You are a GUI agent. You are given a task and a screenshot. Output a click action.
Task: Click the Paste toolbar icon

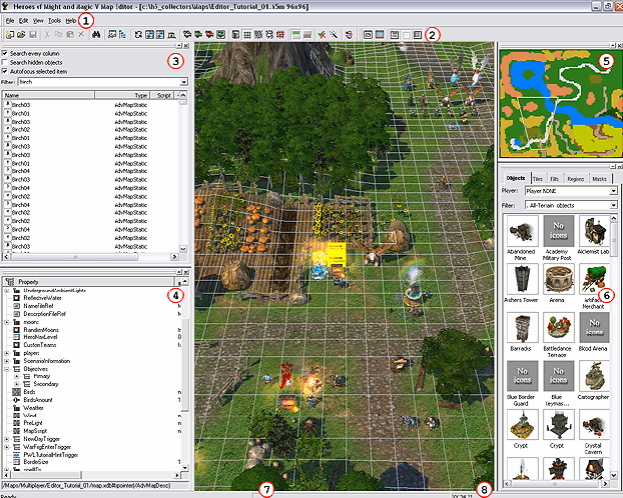[70, 35]
